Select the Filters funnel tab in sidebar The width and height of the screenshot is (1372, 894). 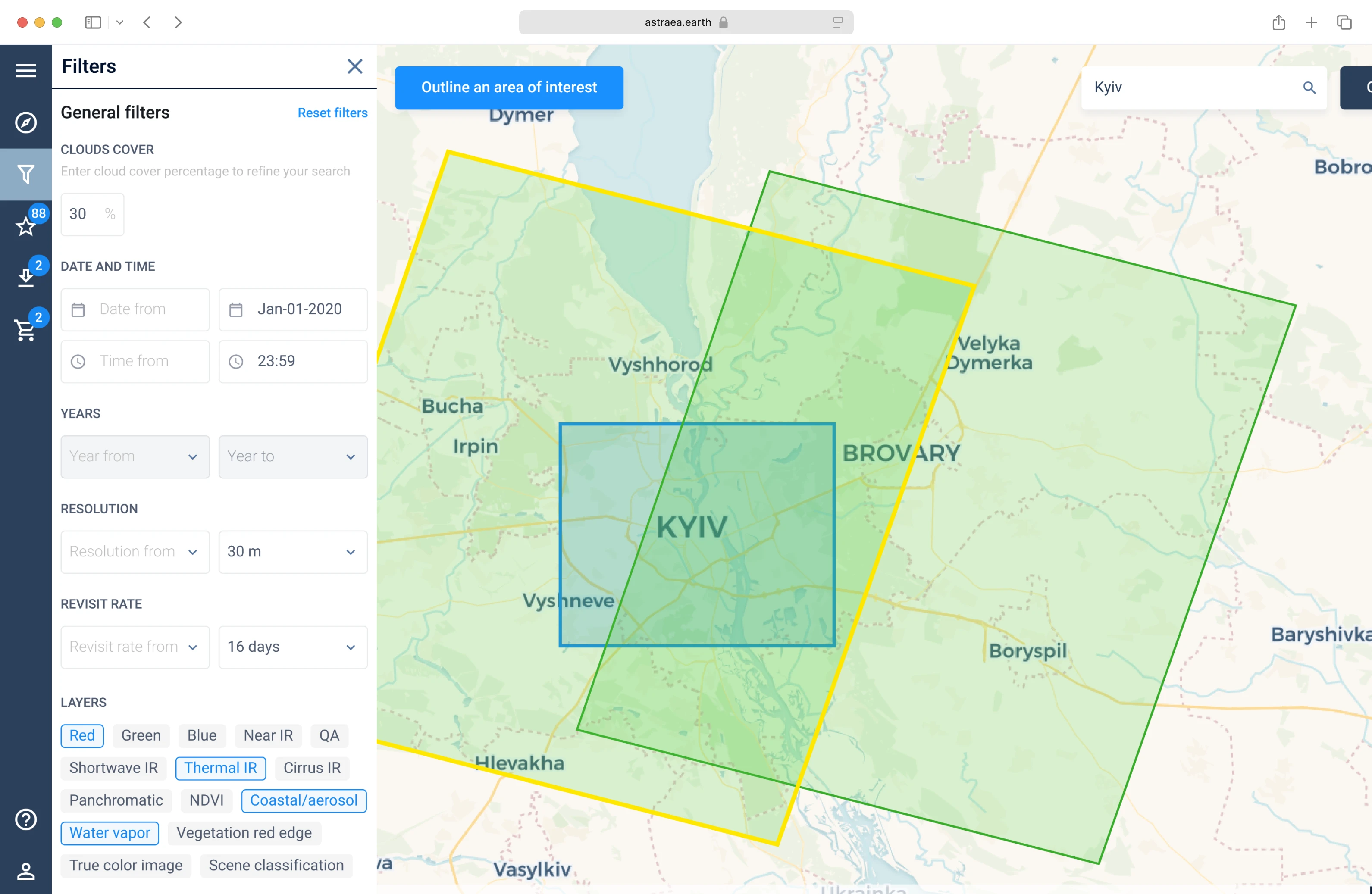click(25, 174)
